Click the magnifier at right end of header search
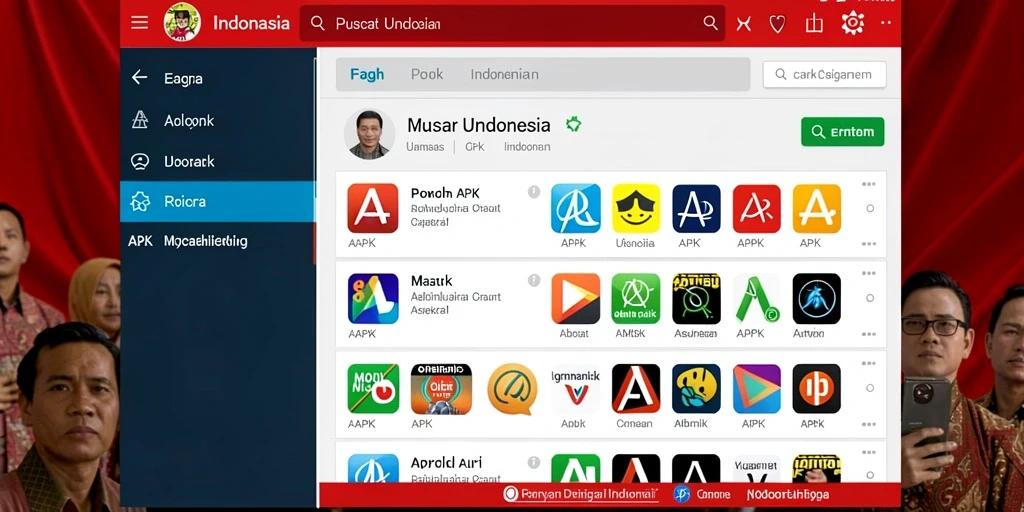The height and width of the screenshot is (512, 1024). pos(711,24)
